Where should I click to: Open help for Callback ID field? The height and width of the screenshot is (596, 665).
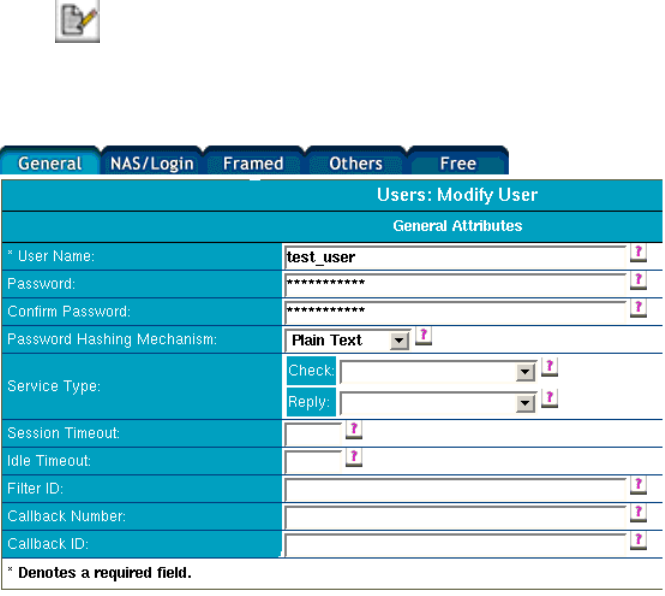click(638, 541)
